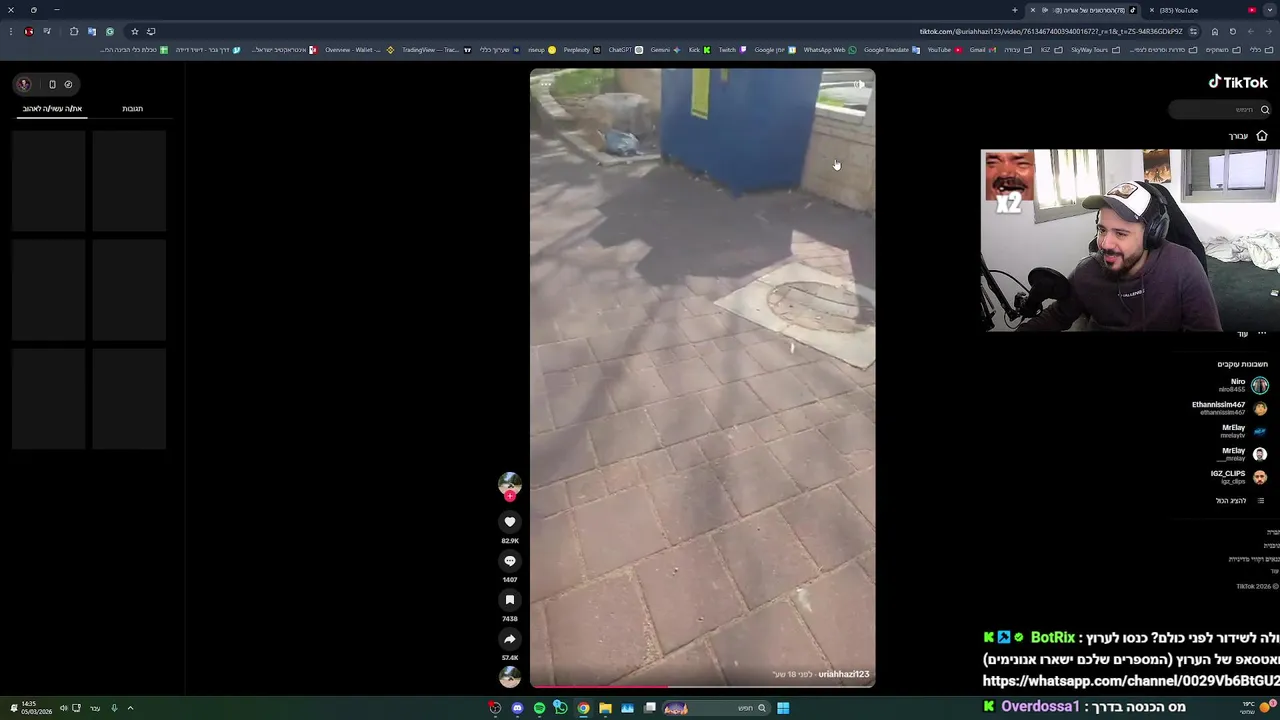Click the volume icon in system tray
The image size is (1280, 720).
pos(63,708)
